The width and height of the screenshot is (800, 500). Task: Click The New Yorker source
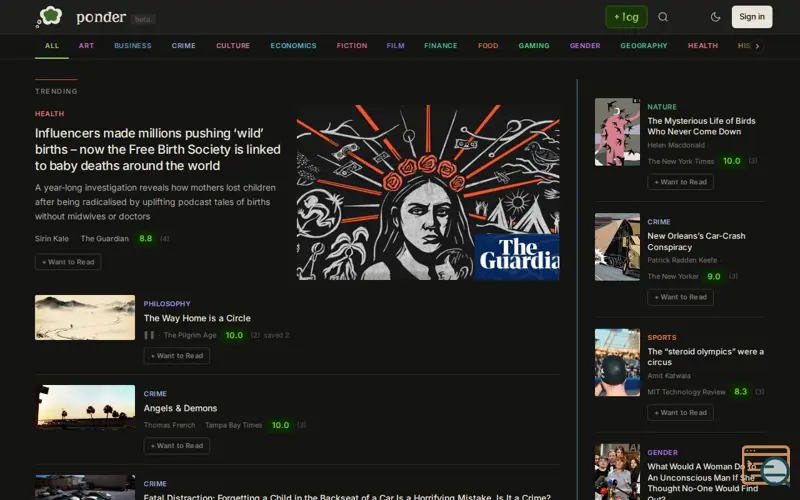coord(673,277)
